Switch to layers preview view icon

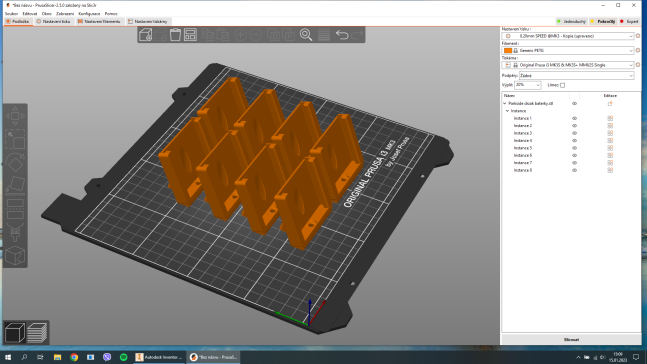point(37,333)
